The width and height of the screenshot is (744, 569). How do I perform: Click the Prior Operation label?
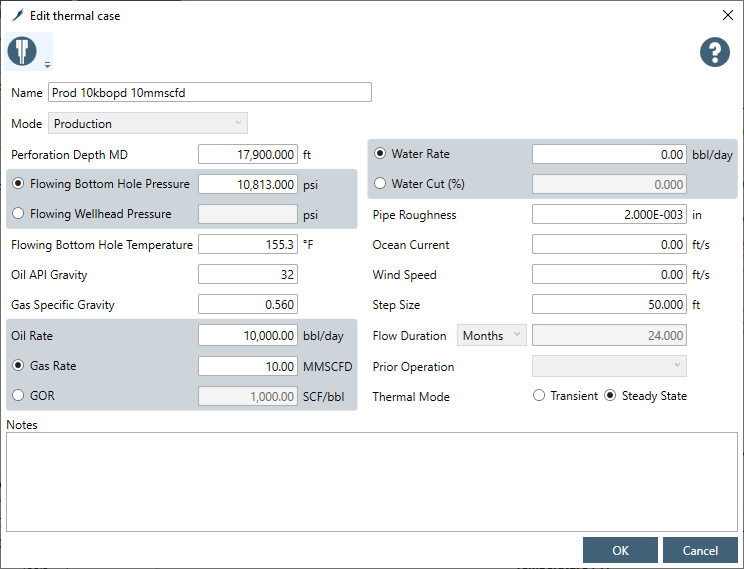pos(413,367)
